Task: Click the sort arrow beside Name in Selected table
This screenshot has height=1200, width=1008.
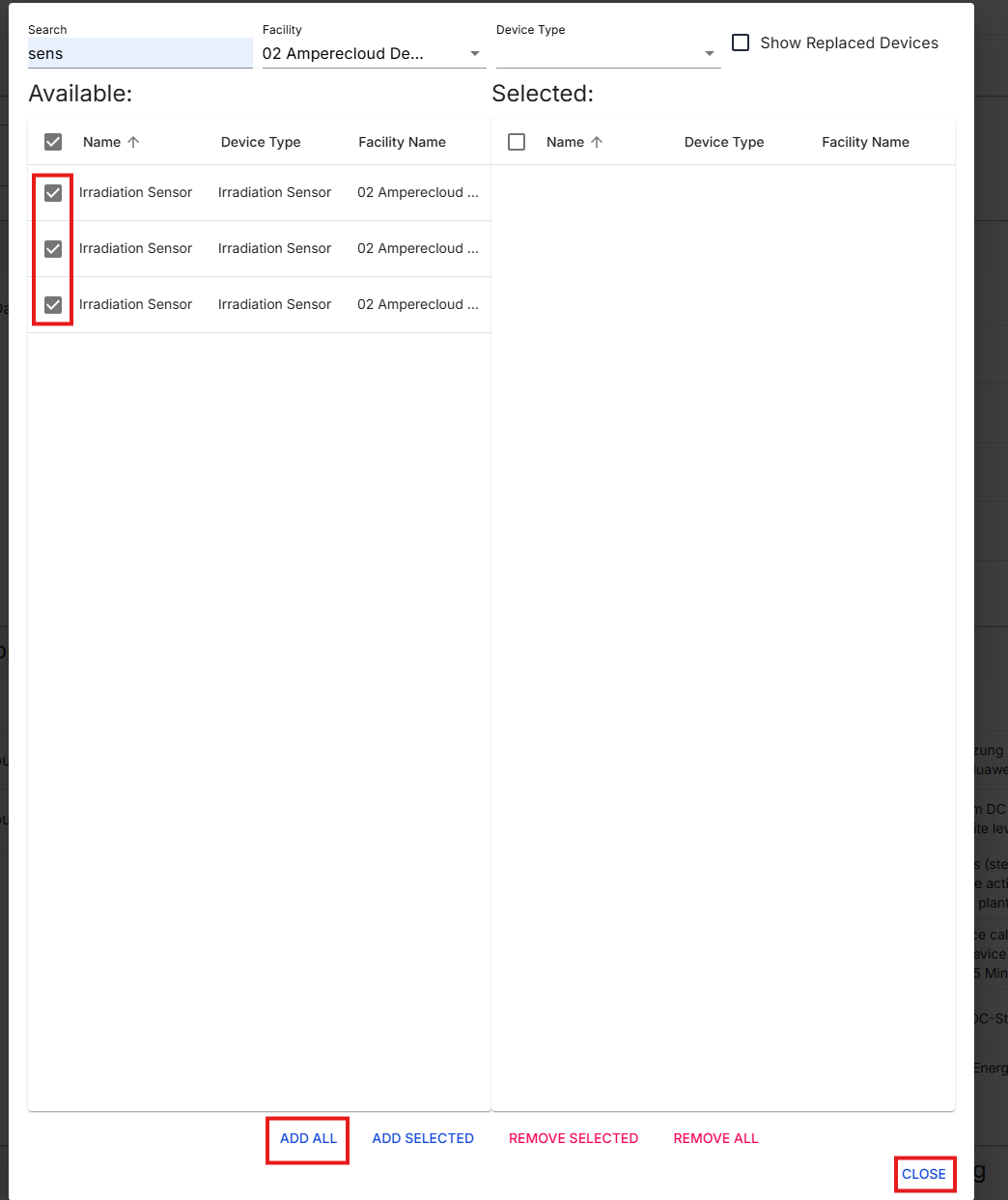Action: [x=597, y=142]
